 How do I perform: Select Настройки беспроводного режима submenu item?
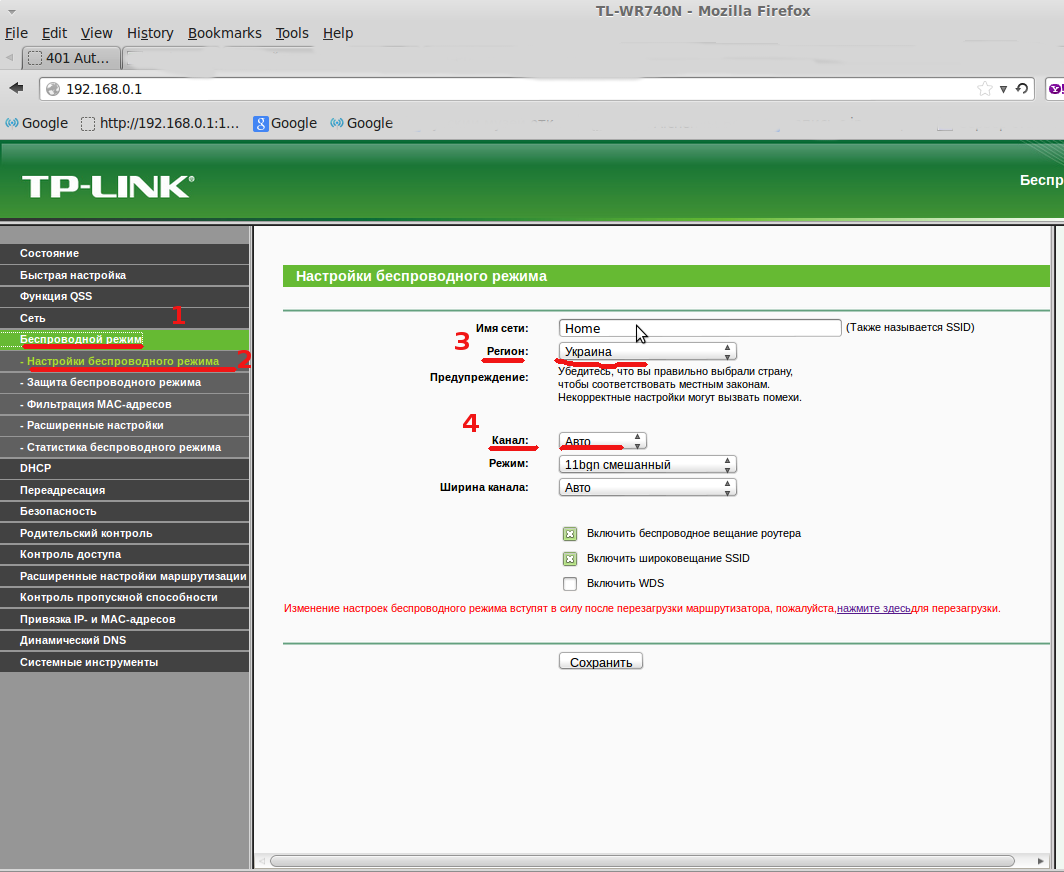125,361
